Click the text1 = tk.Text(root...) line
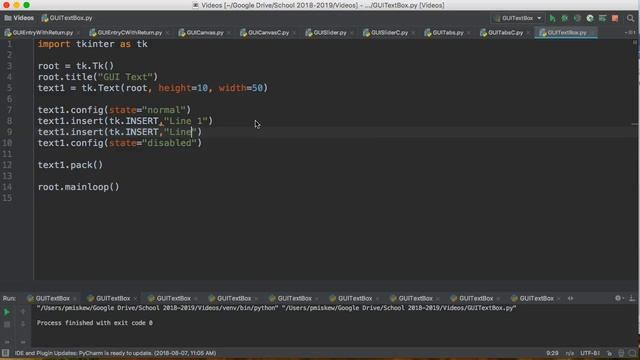Viewport: 640px width, 360px height. coord(153,88)
